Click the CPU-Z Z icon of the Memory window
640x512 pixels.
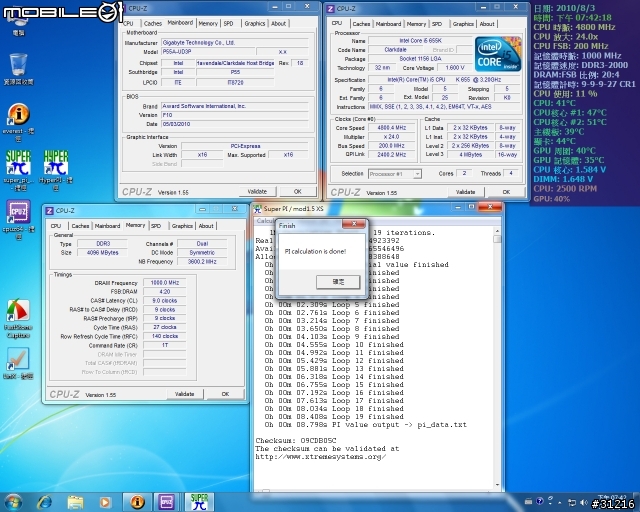tap(49, 211)
